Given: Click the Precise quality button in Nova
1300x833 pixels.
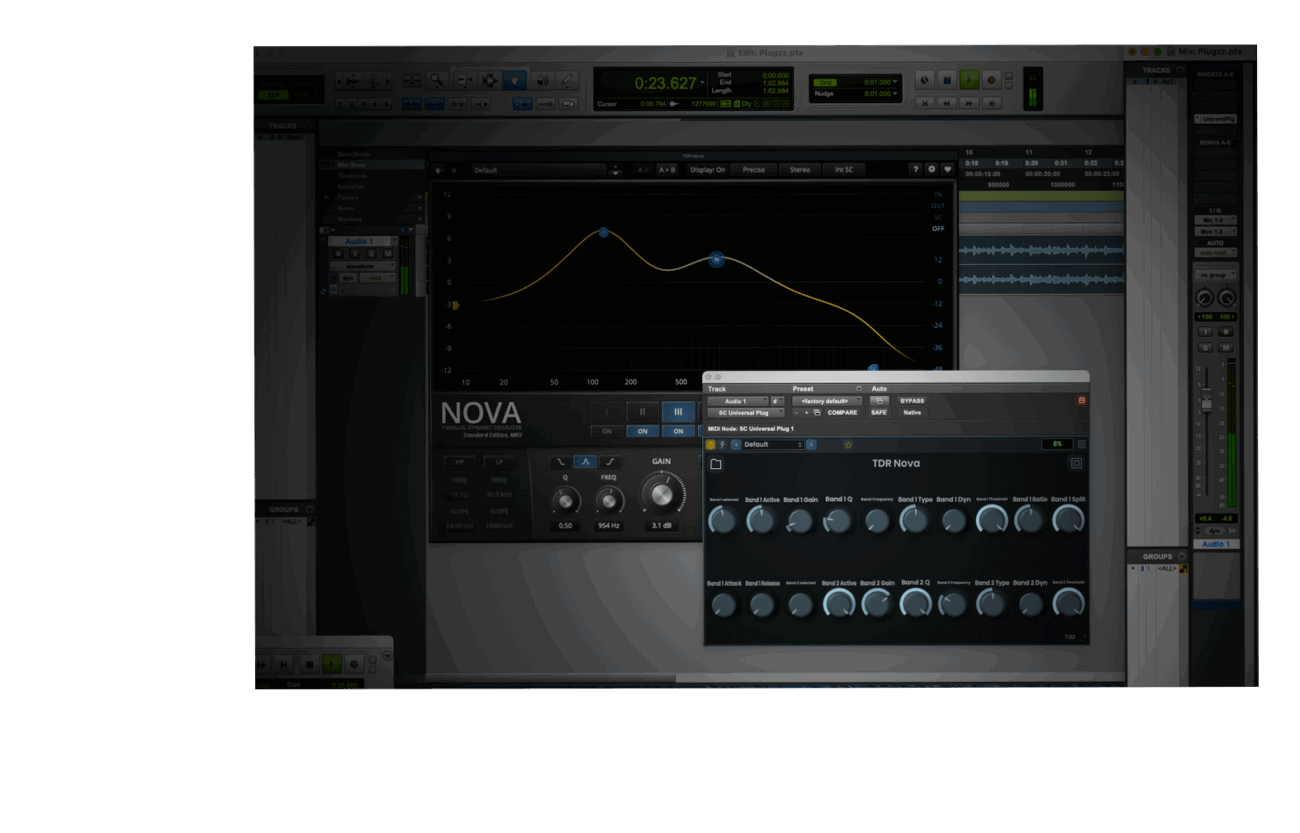Looking at the screenshot, I should (x=754, y=170).
